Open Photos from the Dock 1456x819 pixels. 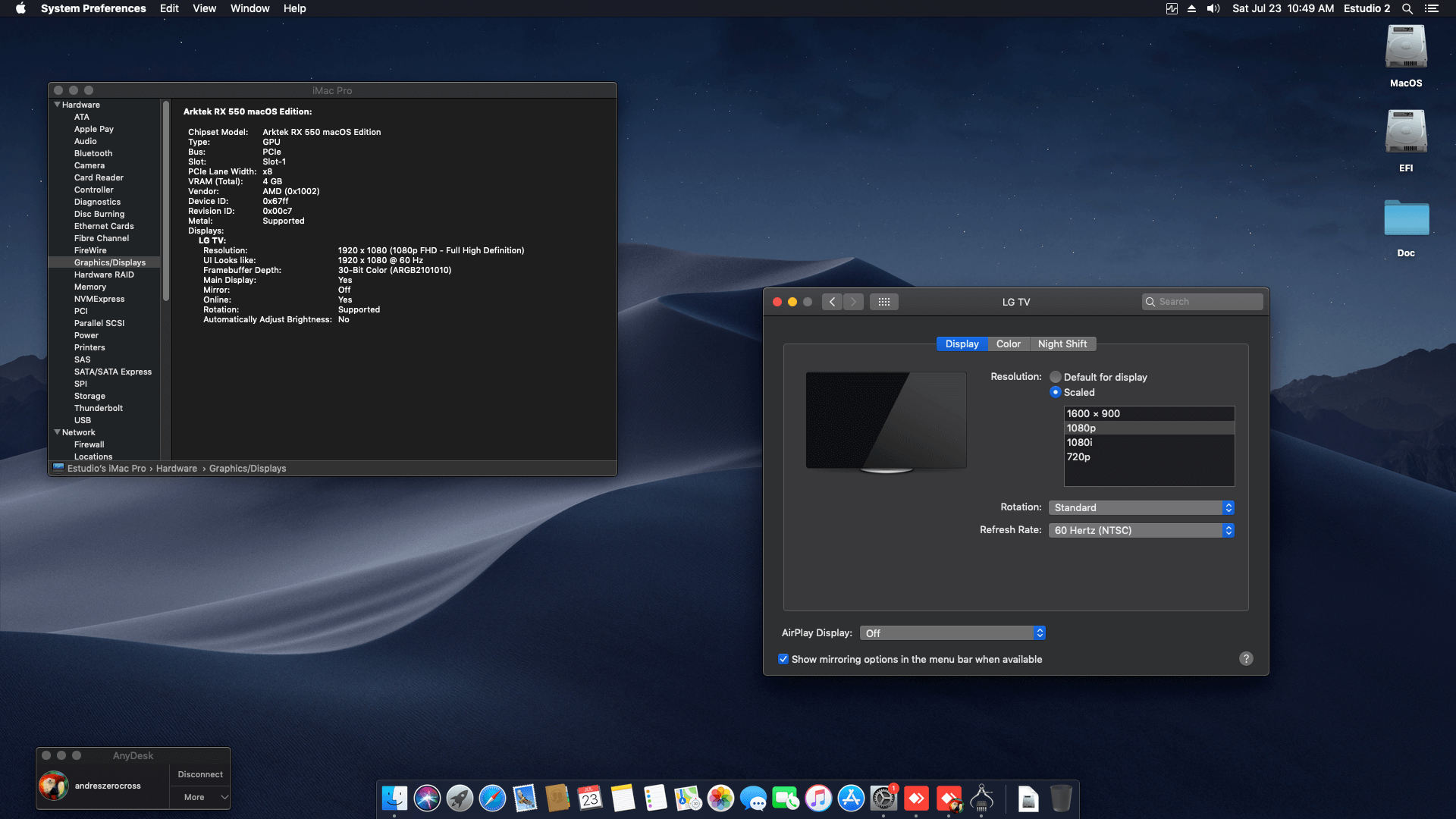720,799
